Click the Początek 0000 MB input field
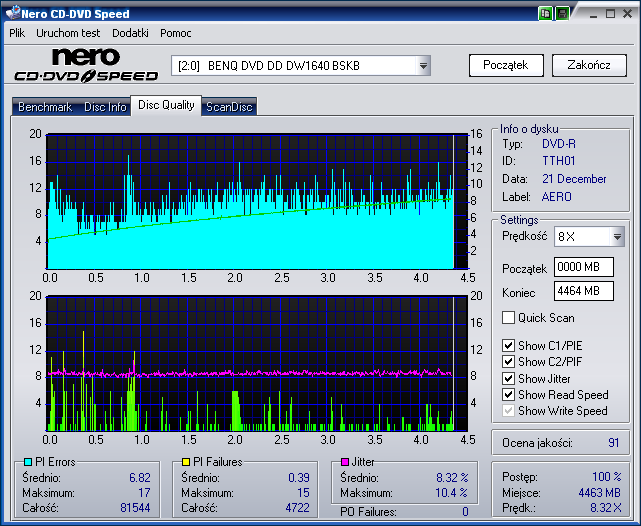 point(584,267)
